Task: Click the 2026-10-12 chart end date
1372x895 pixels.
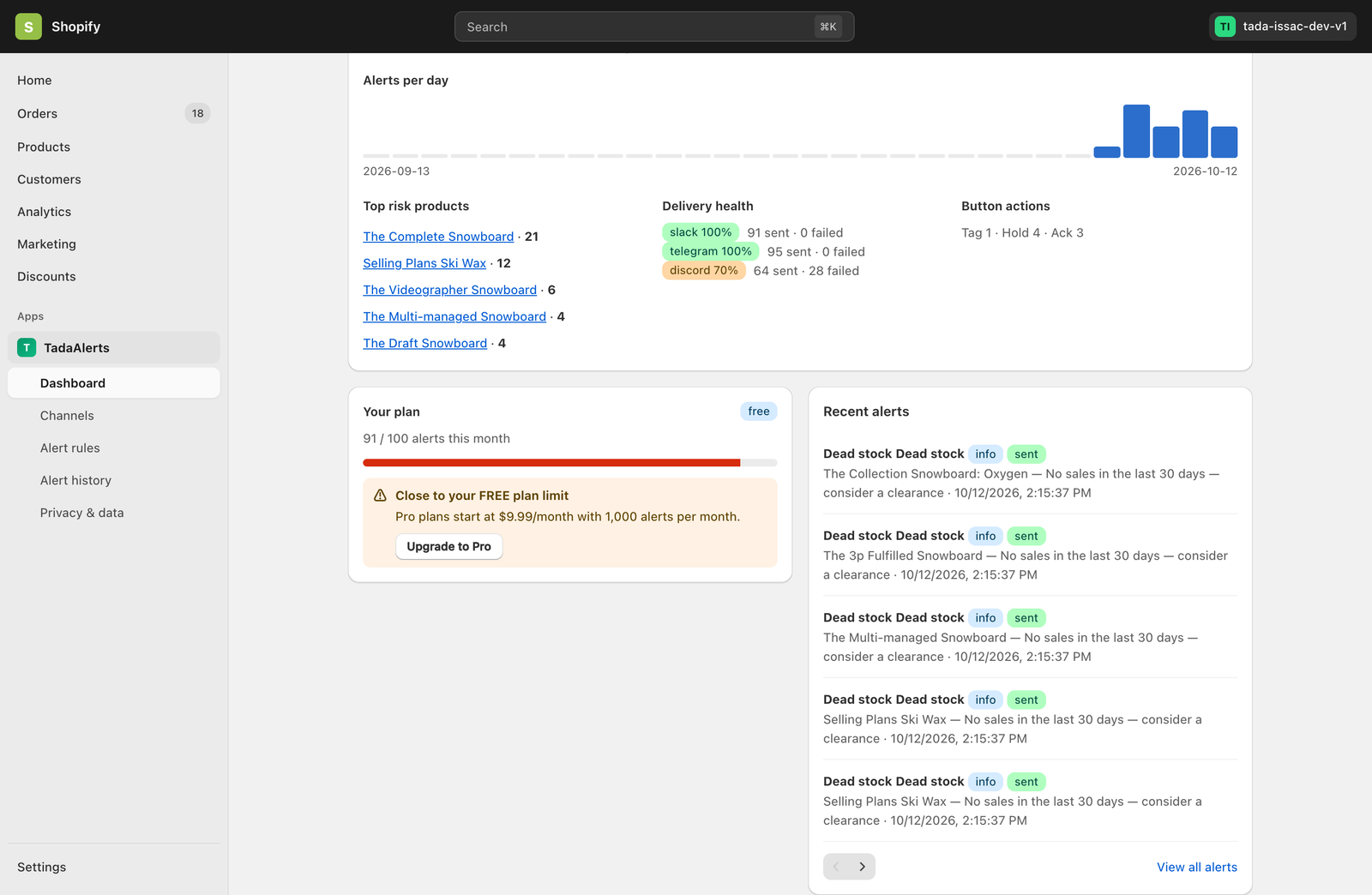Action: 1205,171
